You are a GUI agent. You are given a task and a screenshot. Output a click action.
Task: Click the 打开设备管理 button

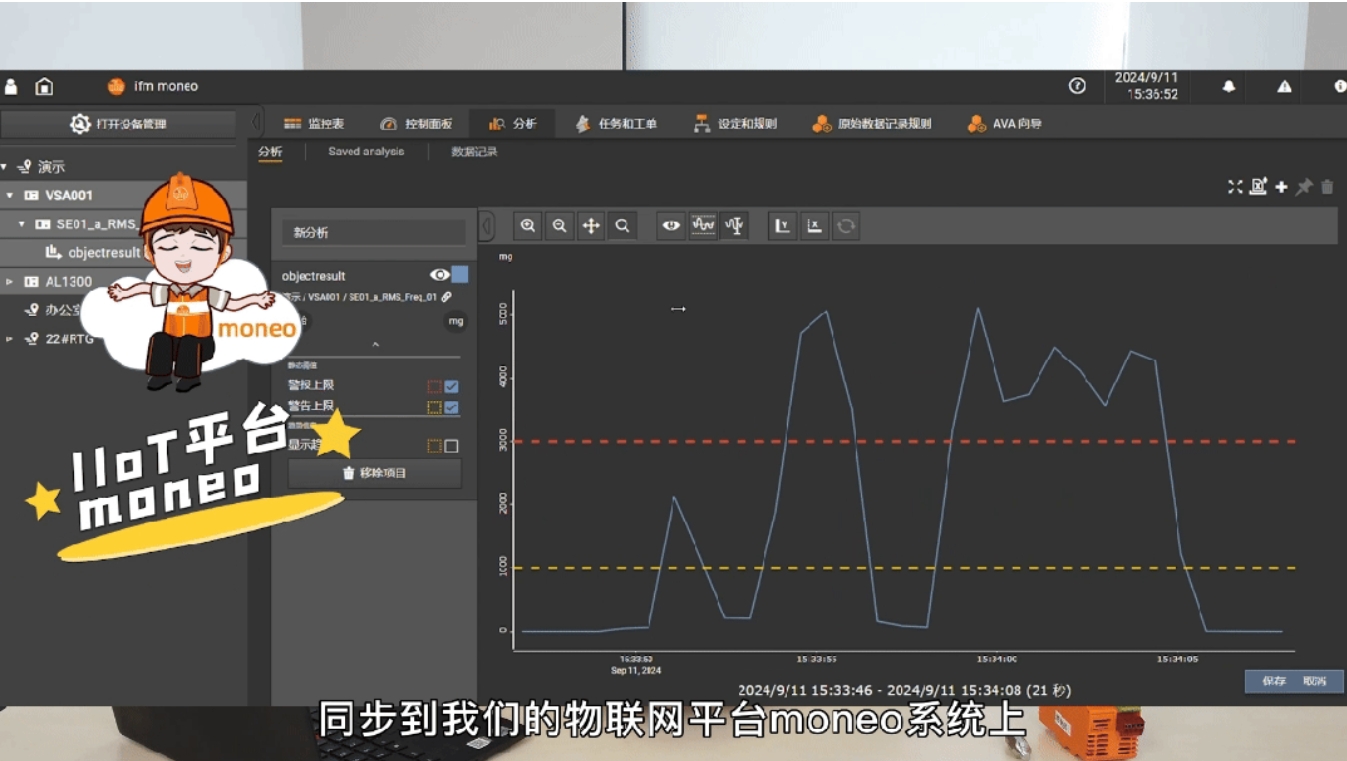pyautogui.click(x=118, y=124)
